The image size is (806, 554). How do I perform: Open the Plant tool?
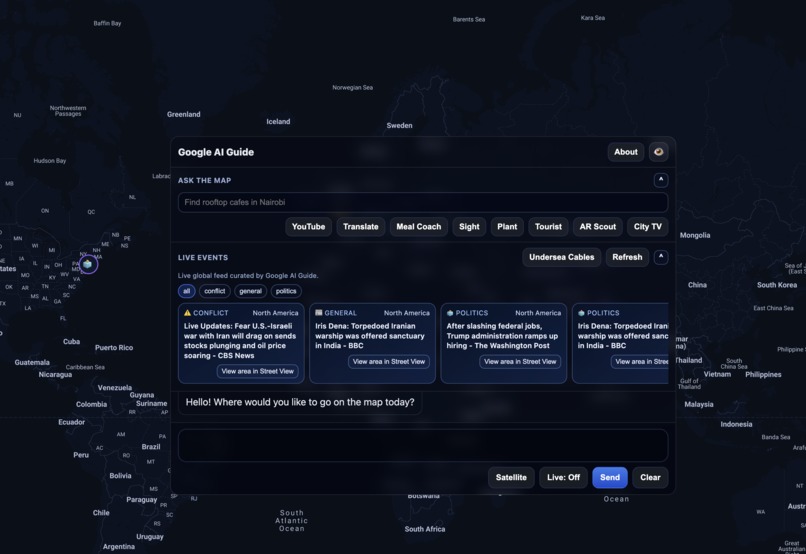pos(507,227)
